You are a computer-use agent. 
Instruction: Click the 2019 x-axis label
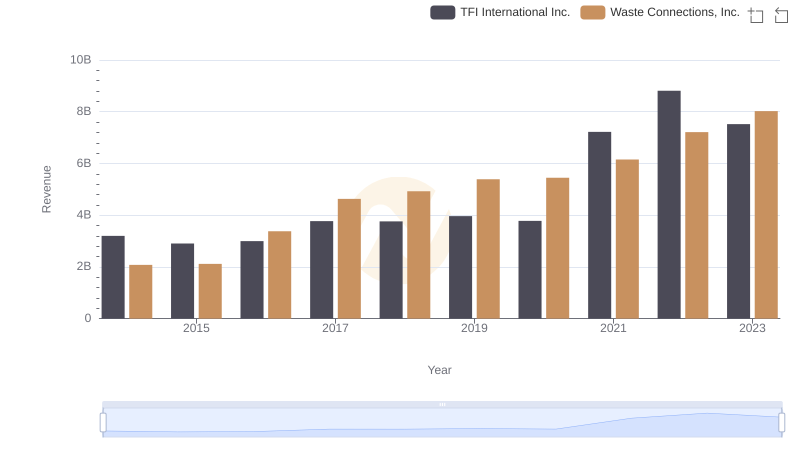pyautogui.click(x=474, y=328)
